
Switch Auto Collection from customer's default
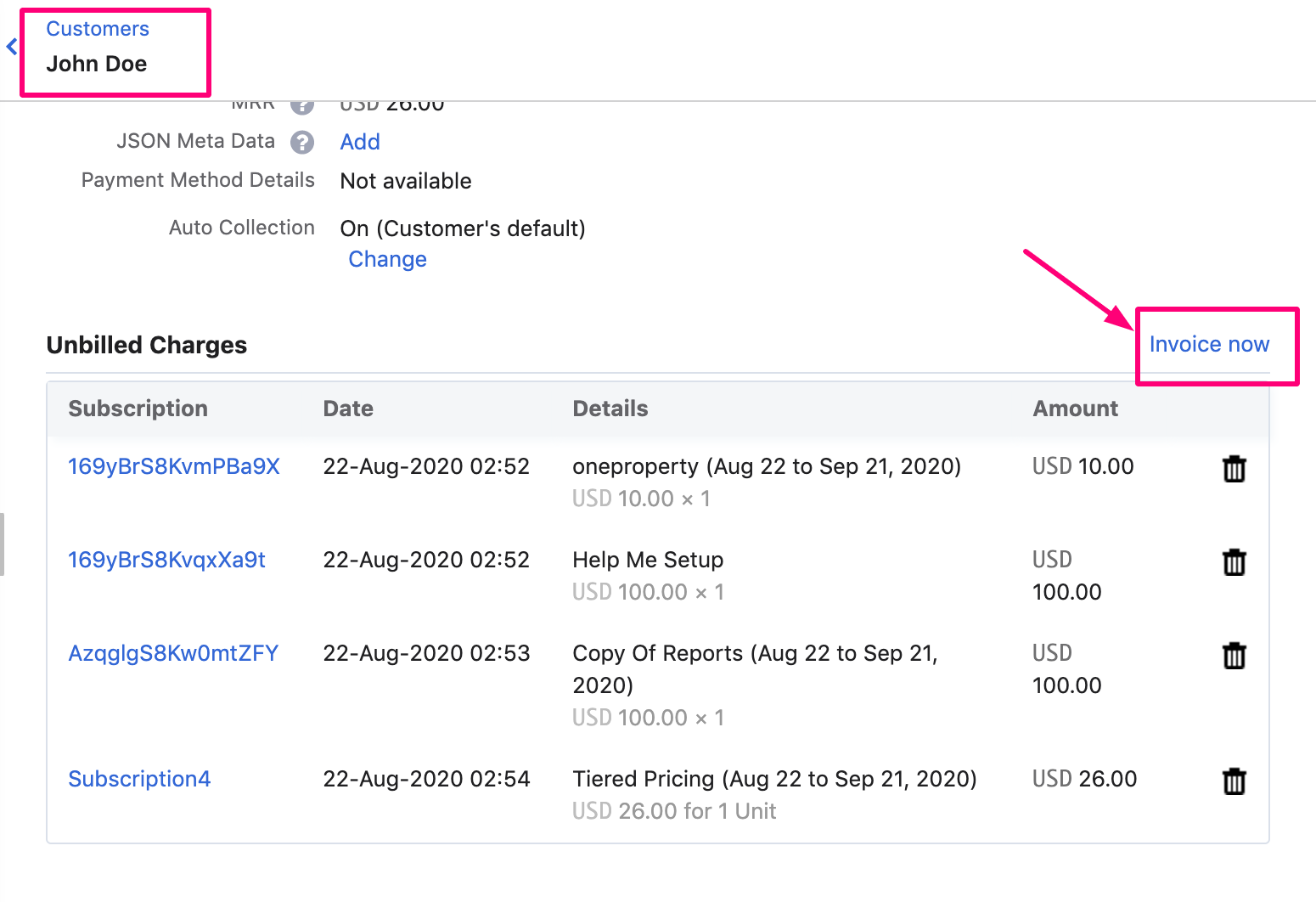(387, 259)
